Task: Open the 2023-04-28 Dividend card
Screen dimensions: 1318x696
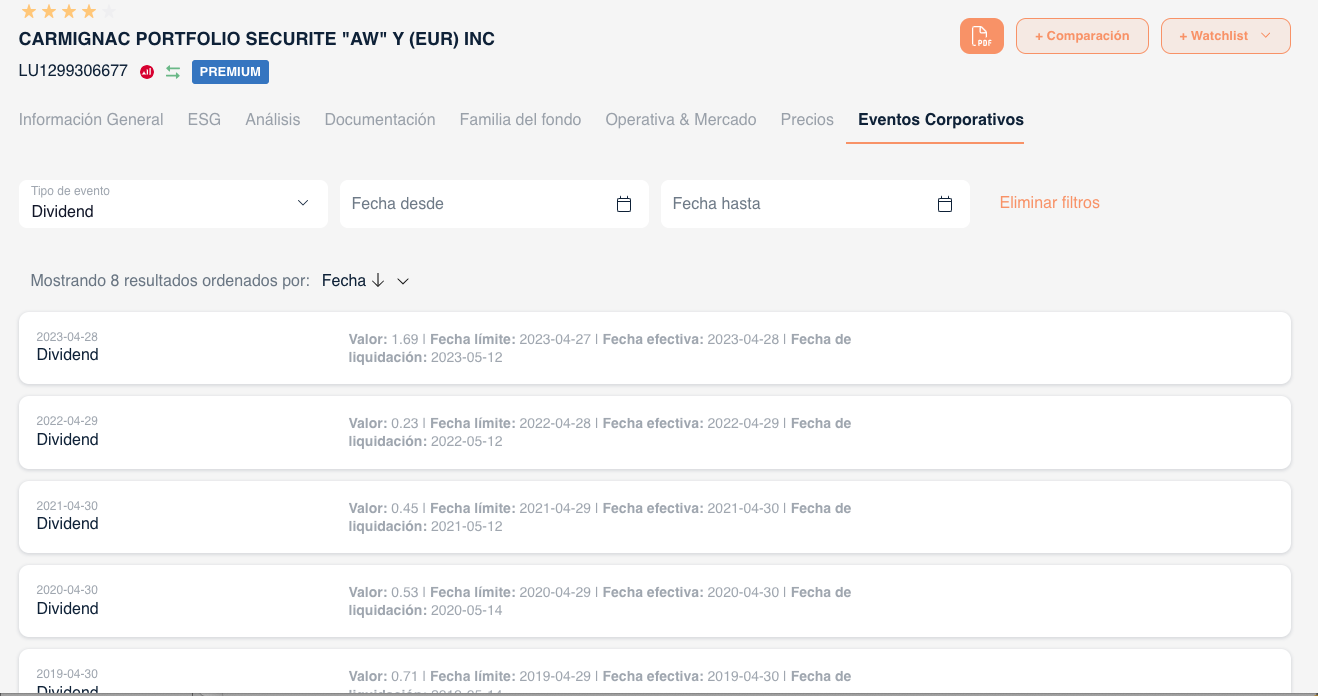Action: point(655,348)
